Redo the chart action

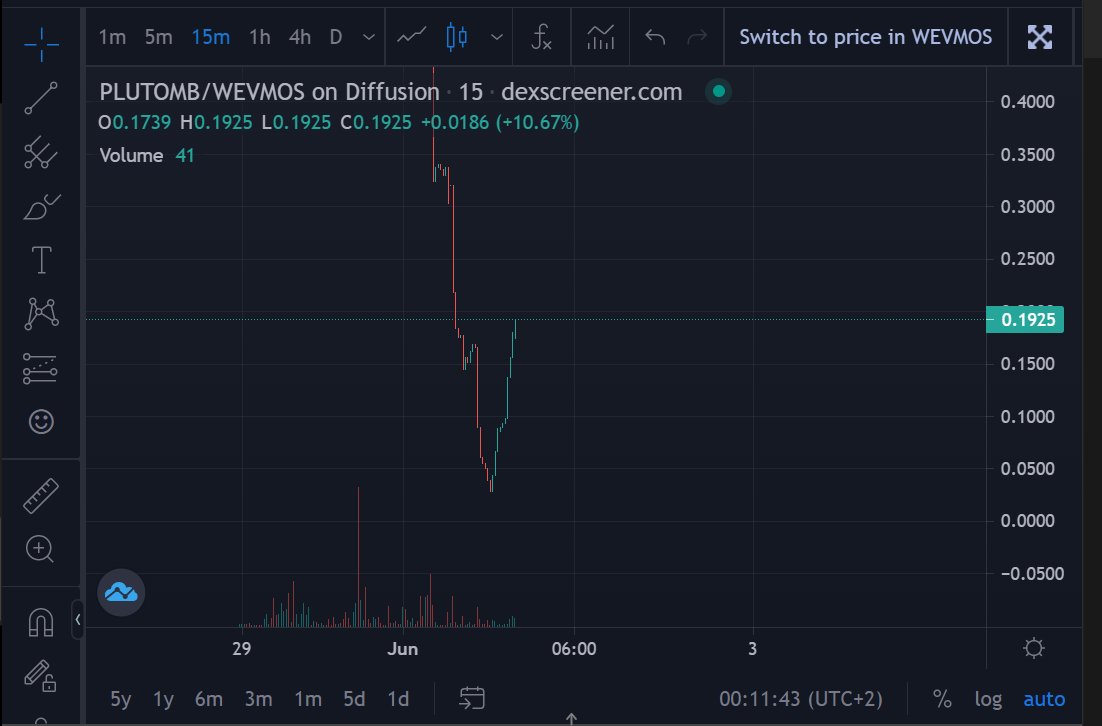coord(696,37)
